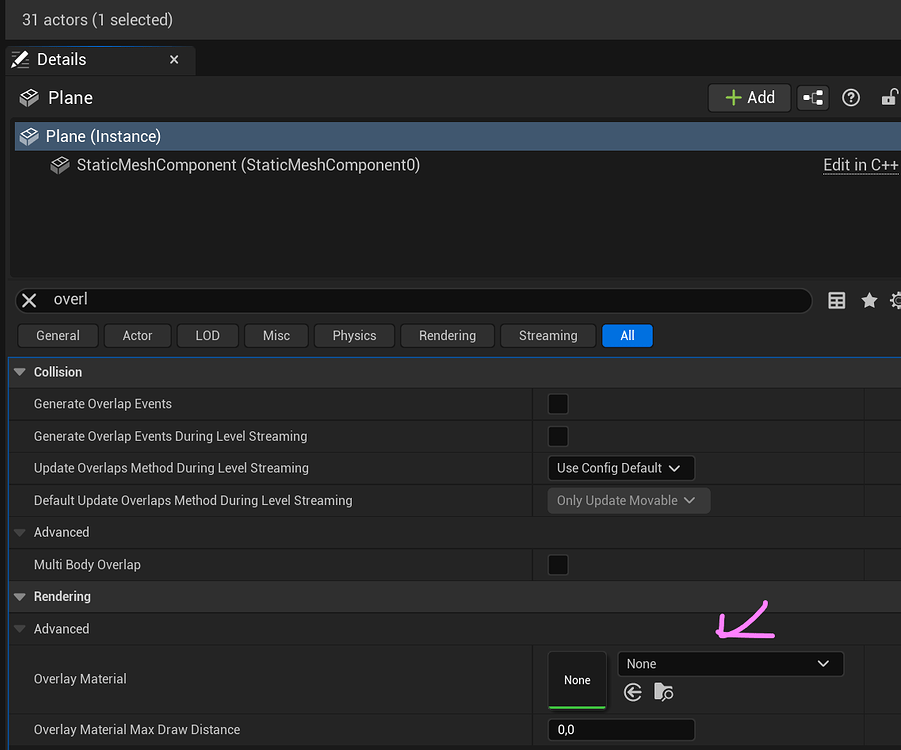The height and width of the screenshot is (750, 901).
Task: Enable Generate Overlap Events
Action: (x=557, y=404)
